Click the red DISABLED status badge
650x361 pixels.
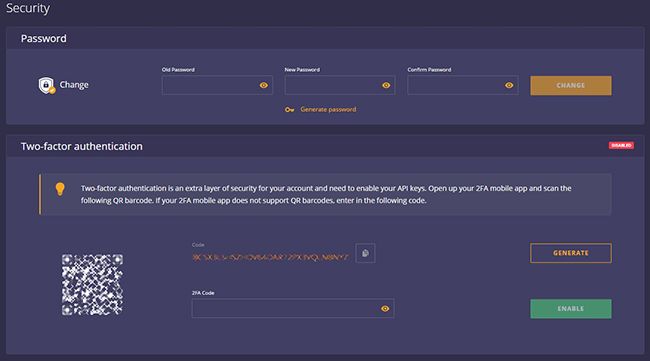pos(621,145)
